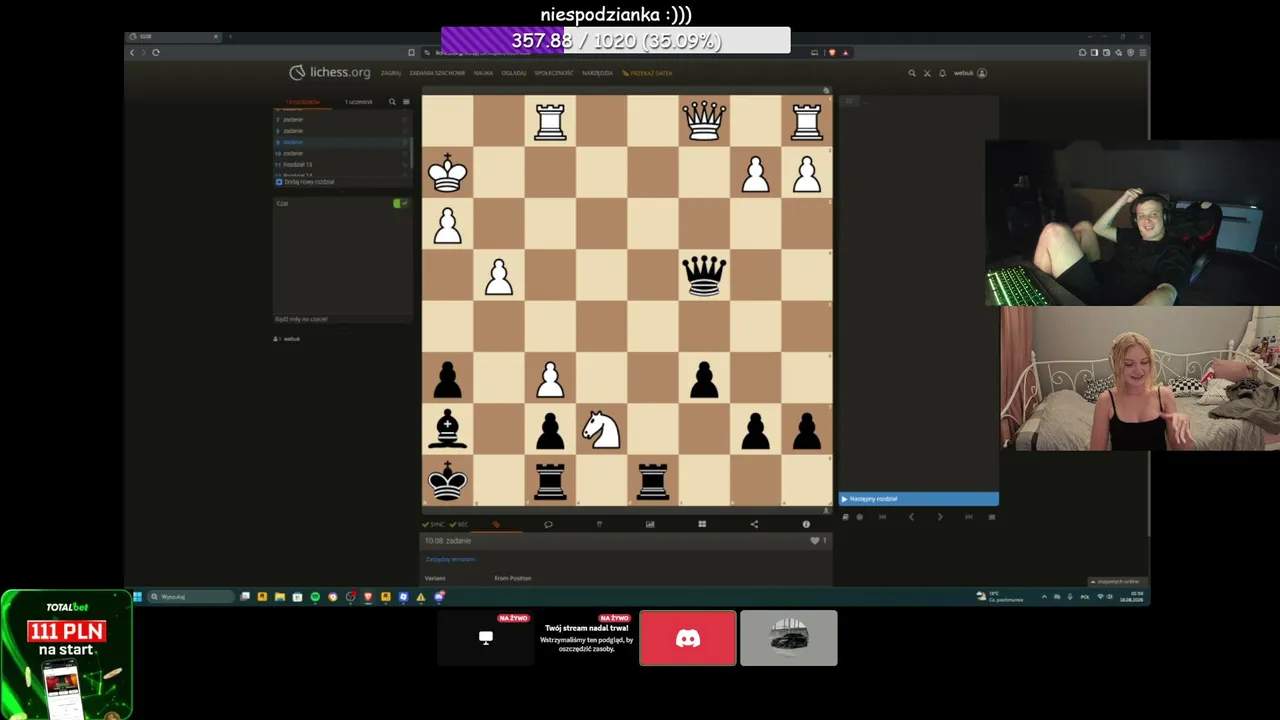Click the study chapter list scrollbar

tap(411, 152)
